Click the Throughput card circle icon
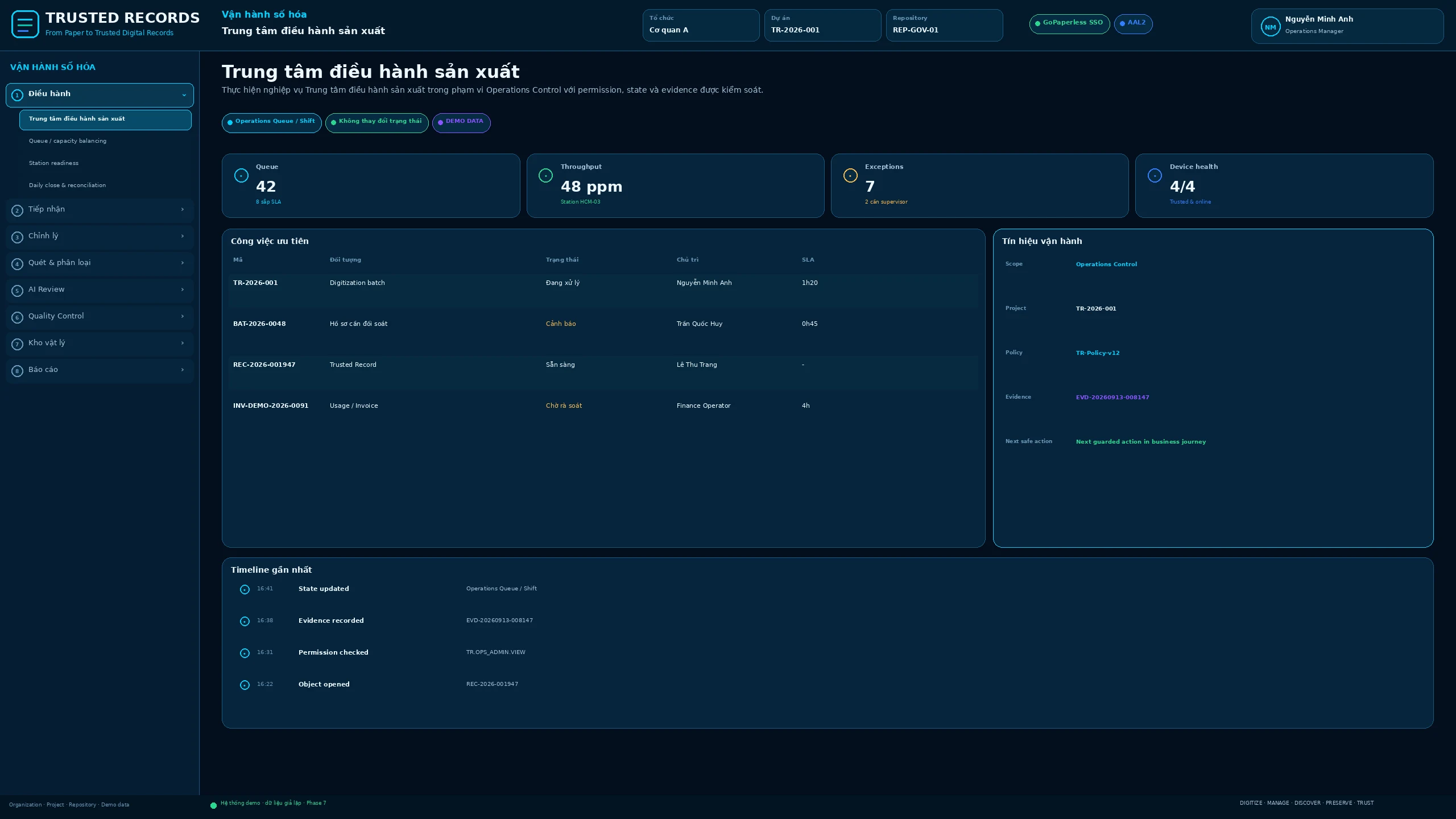 click(x=545, y=176)
